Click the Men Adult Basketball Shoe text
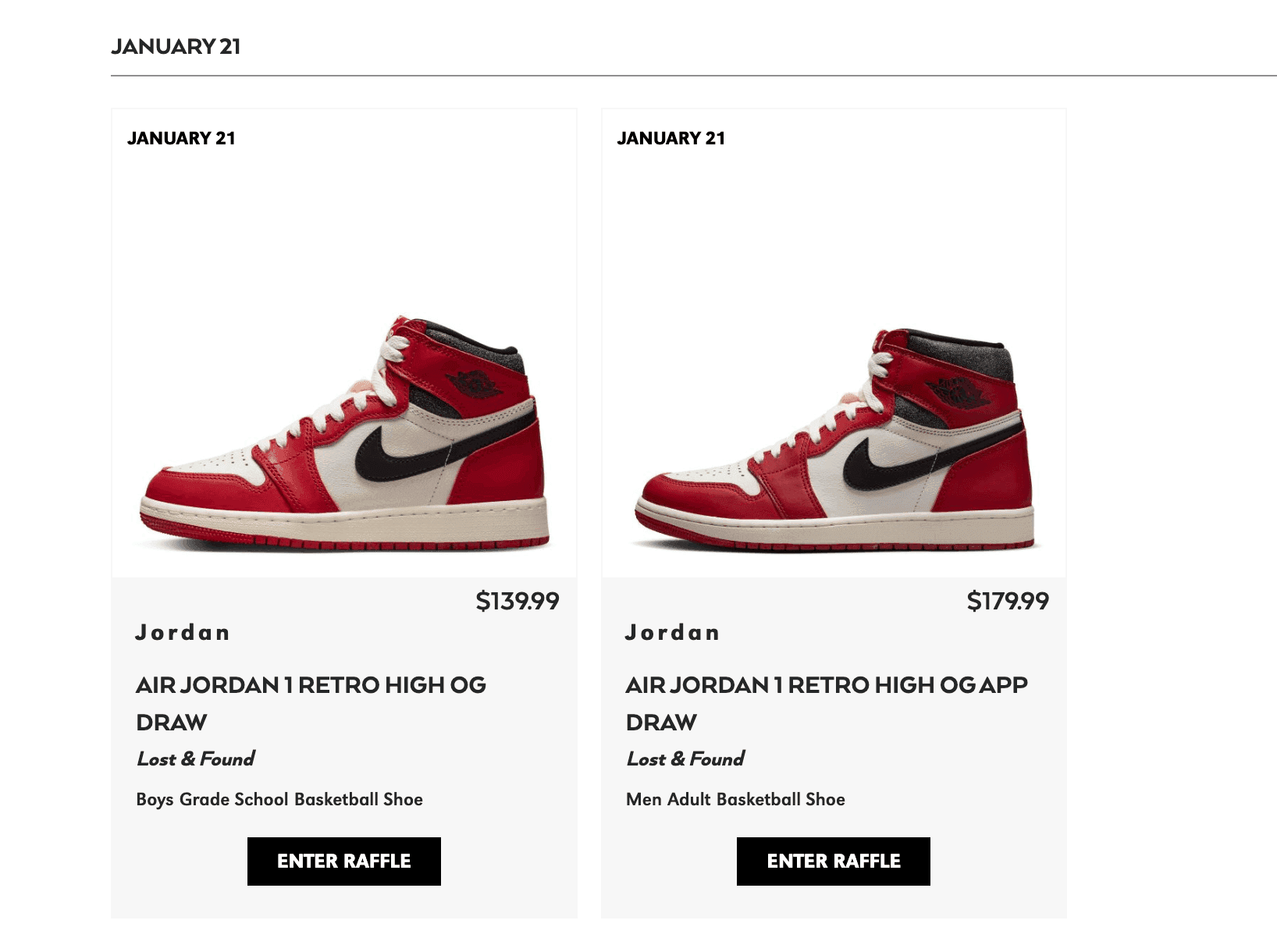1277x952 pixels. coord(735,799)
